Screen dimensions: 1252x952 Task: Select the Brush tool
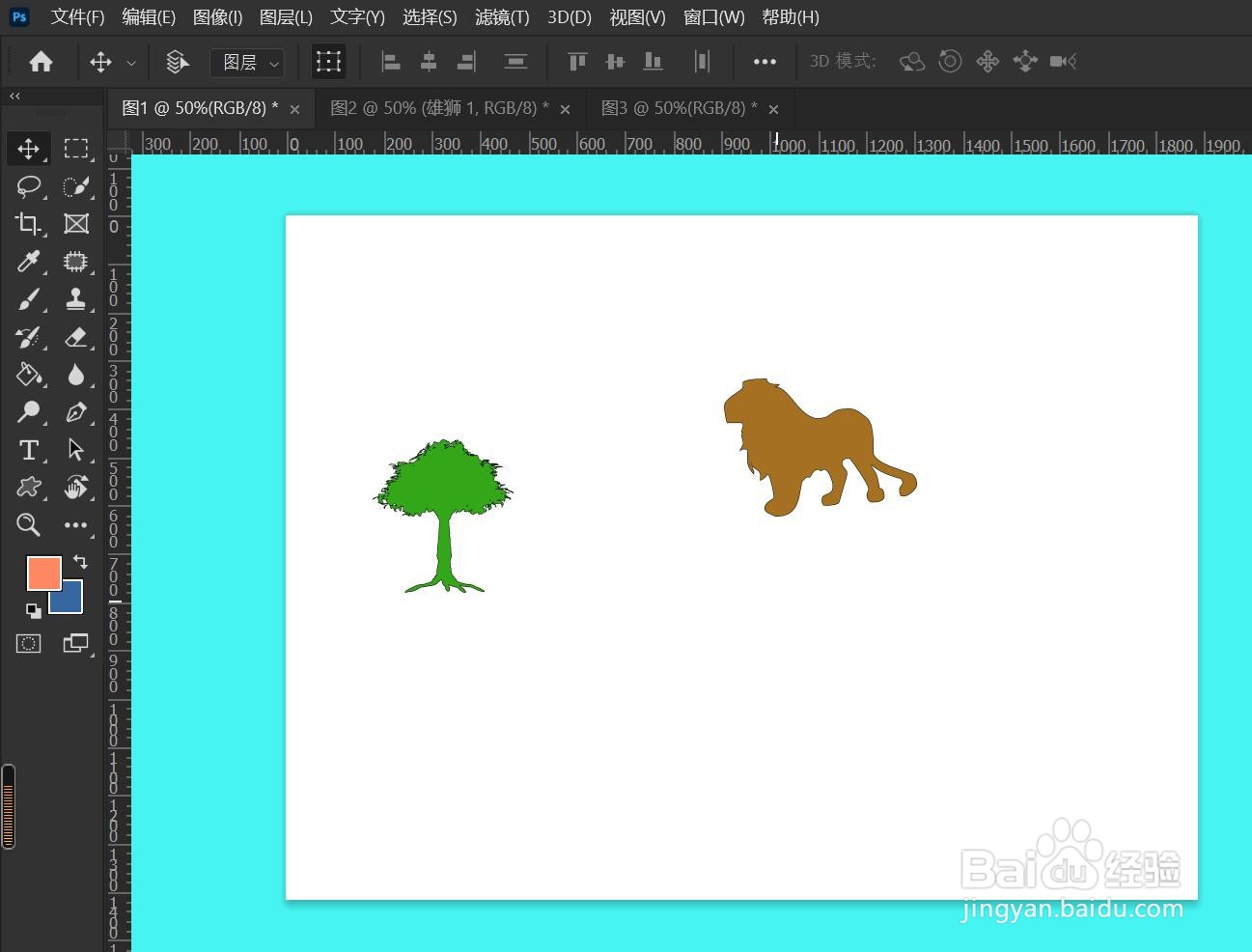pyautogui.click(x=28, y=299)
